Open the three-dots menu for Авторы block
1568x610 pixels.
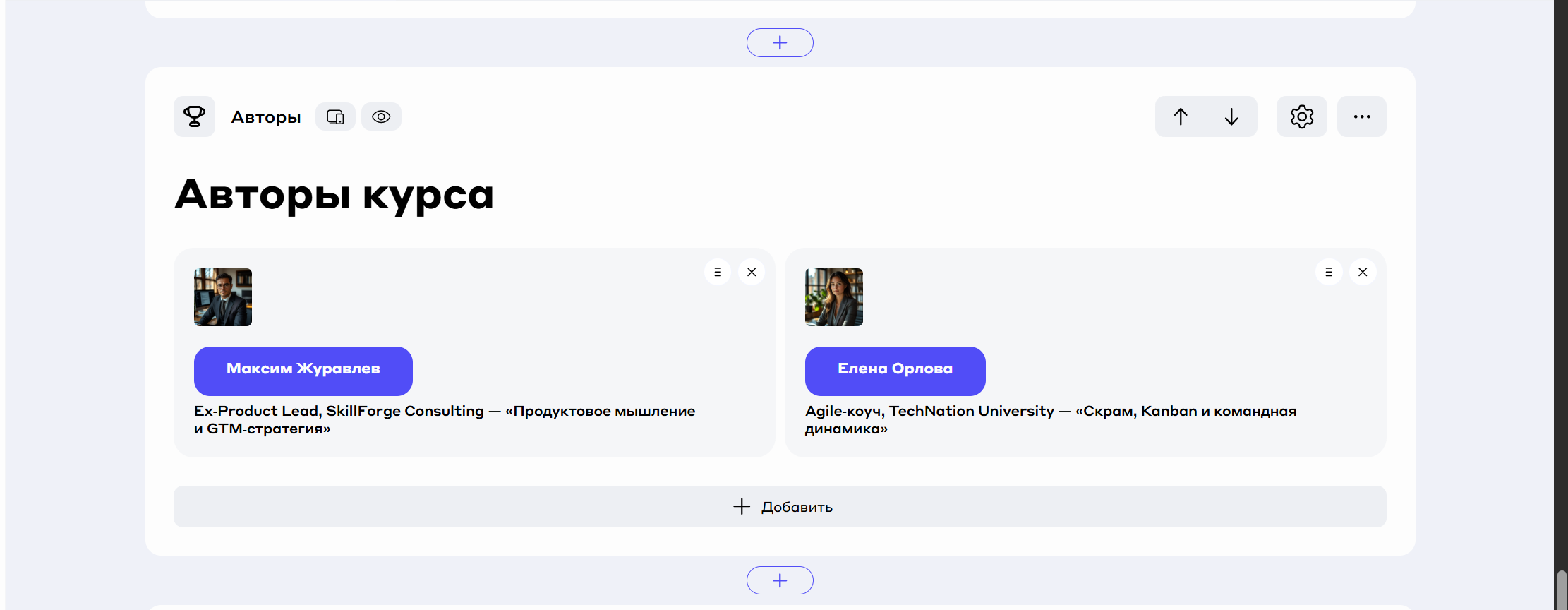tap(1361, 116)
